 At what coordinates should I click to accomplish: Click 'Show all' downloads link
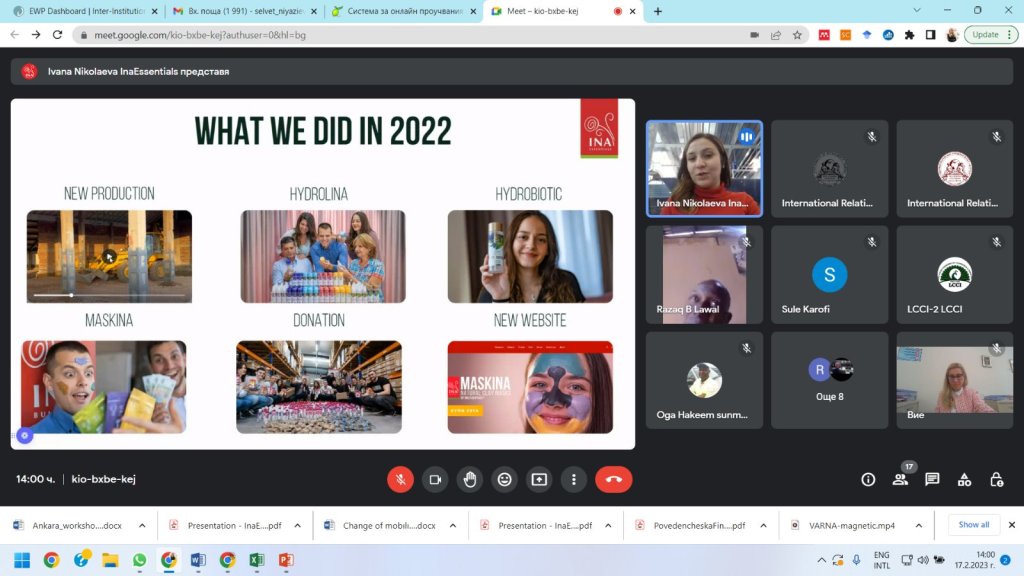[x=973, y=524]
